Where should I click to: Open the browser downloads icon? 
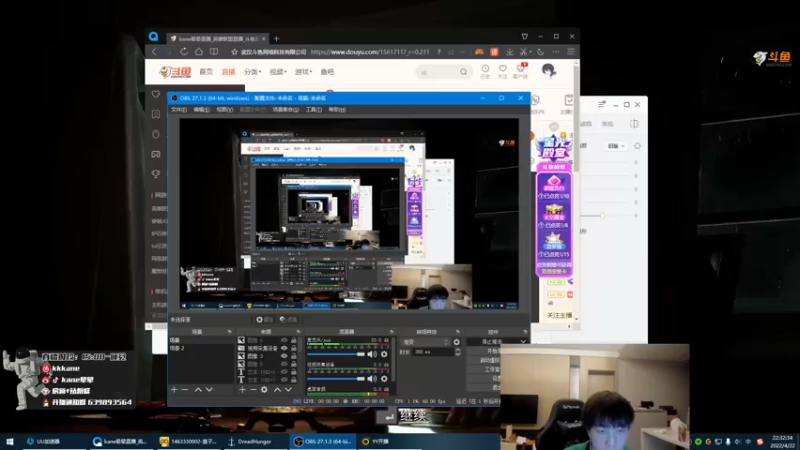pyautogui.click(x=509, y=52)
